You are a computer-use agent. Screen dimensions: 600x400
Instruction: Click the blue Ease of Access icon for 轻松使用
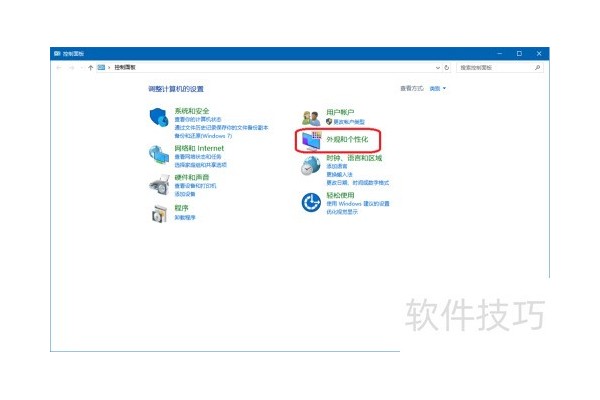click(x=311, y=202)
